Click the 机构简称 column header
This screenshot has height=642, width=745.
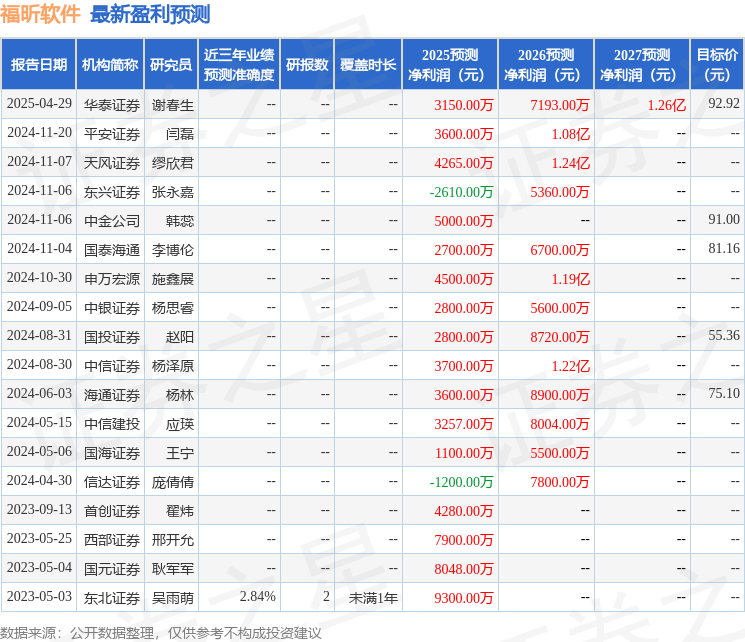tap(110, 65)
